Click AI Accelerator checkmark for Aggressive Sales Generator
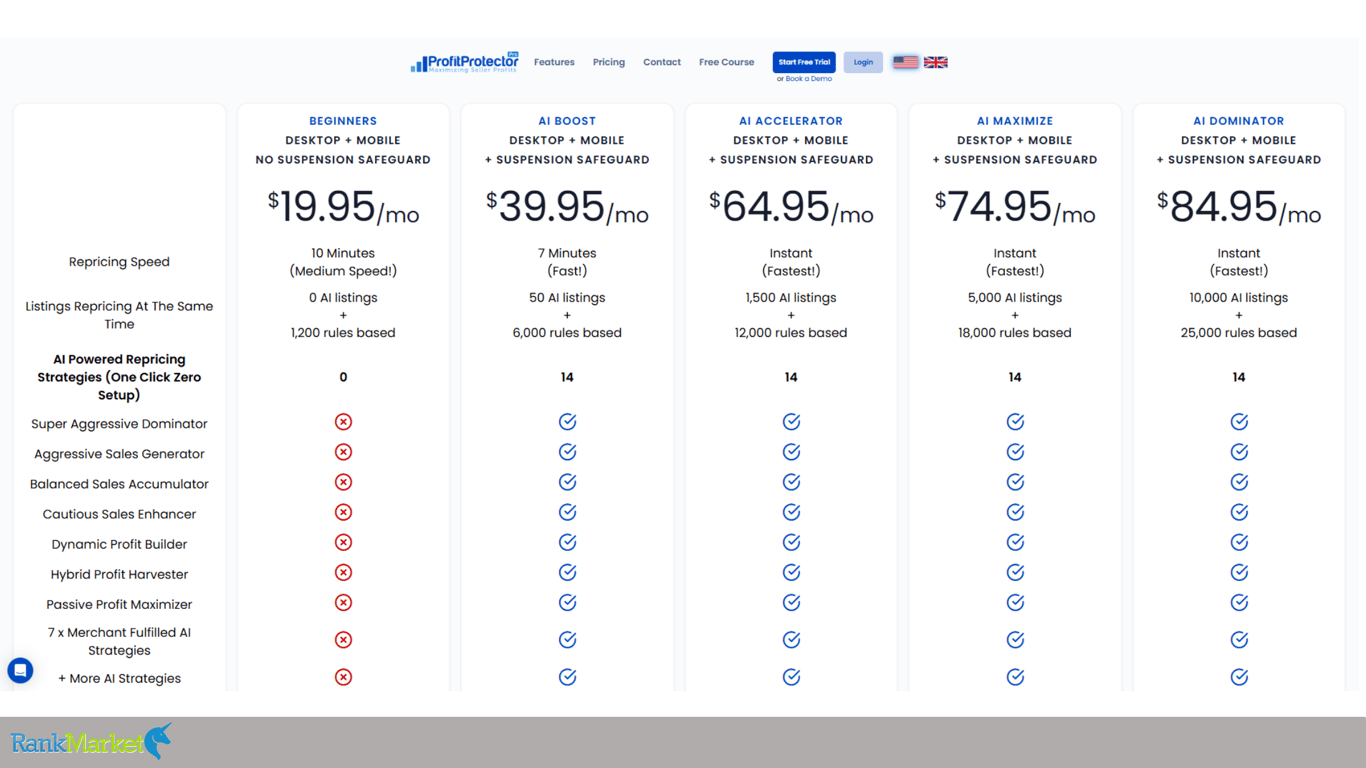 [791, 452]
